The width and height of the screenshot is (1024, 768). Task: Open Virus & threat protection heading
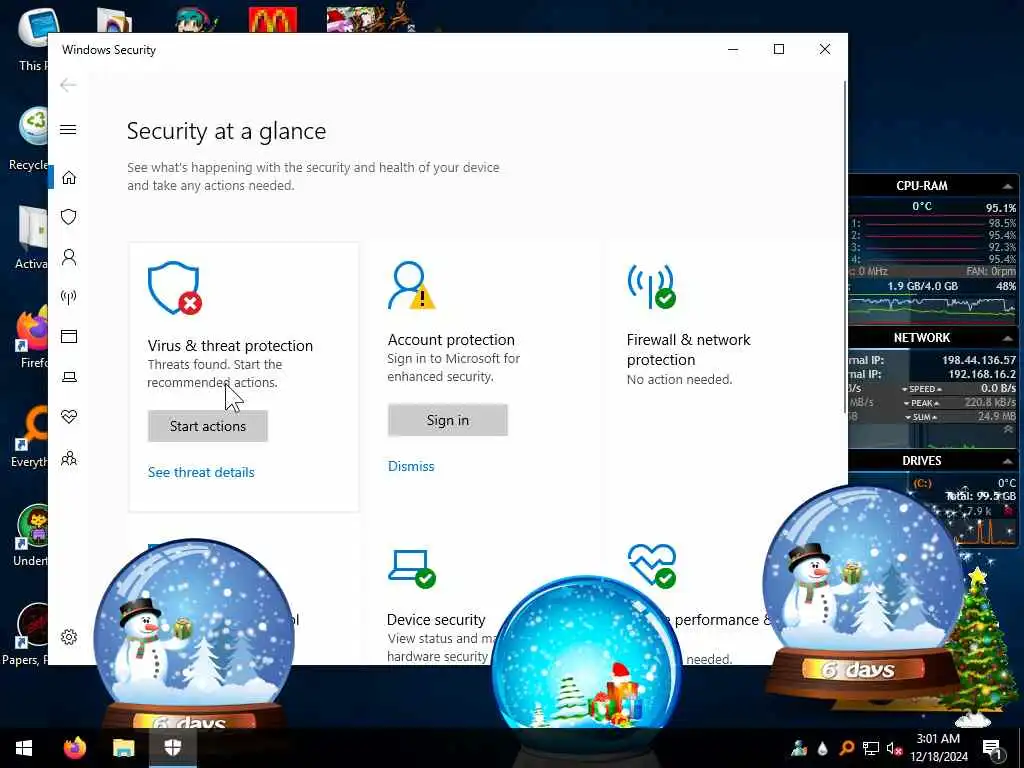(x=230, y=345)
